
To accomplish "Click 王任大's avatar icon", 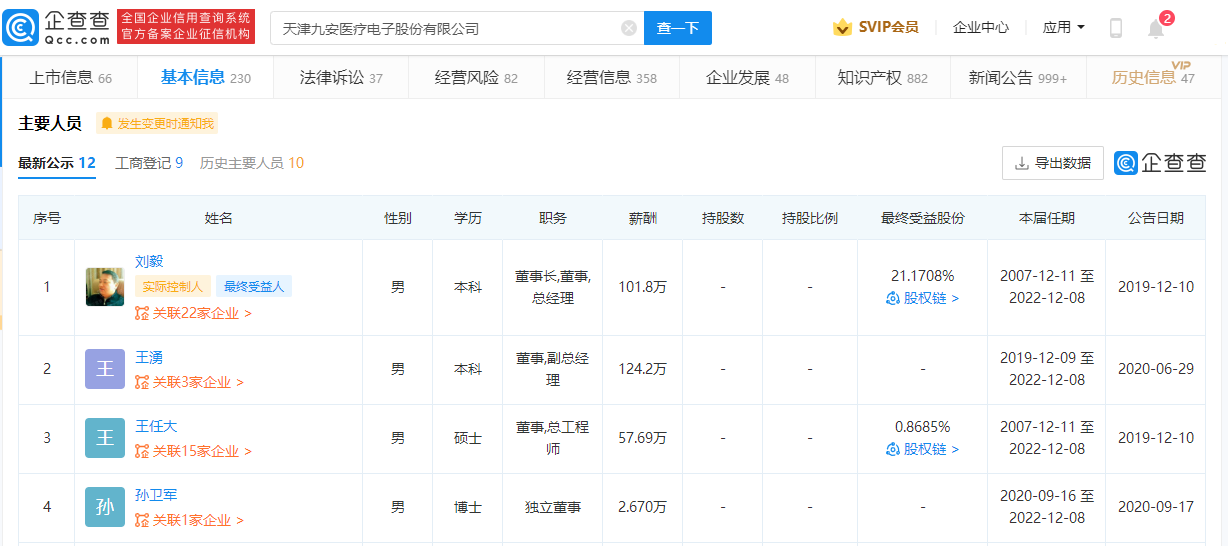I will click(x=105, y=438).
